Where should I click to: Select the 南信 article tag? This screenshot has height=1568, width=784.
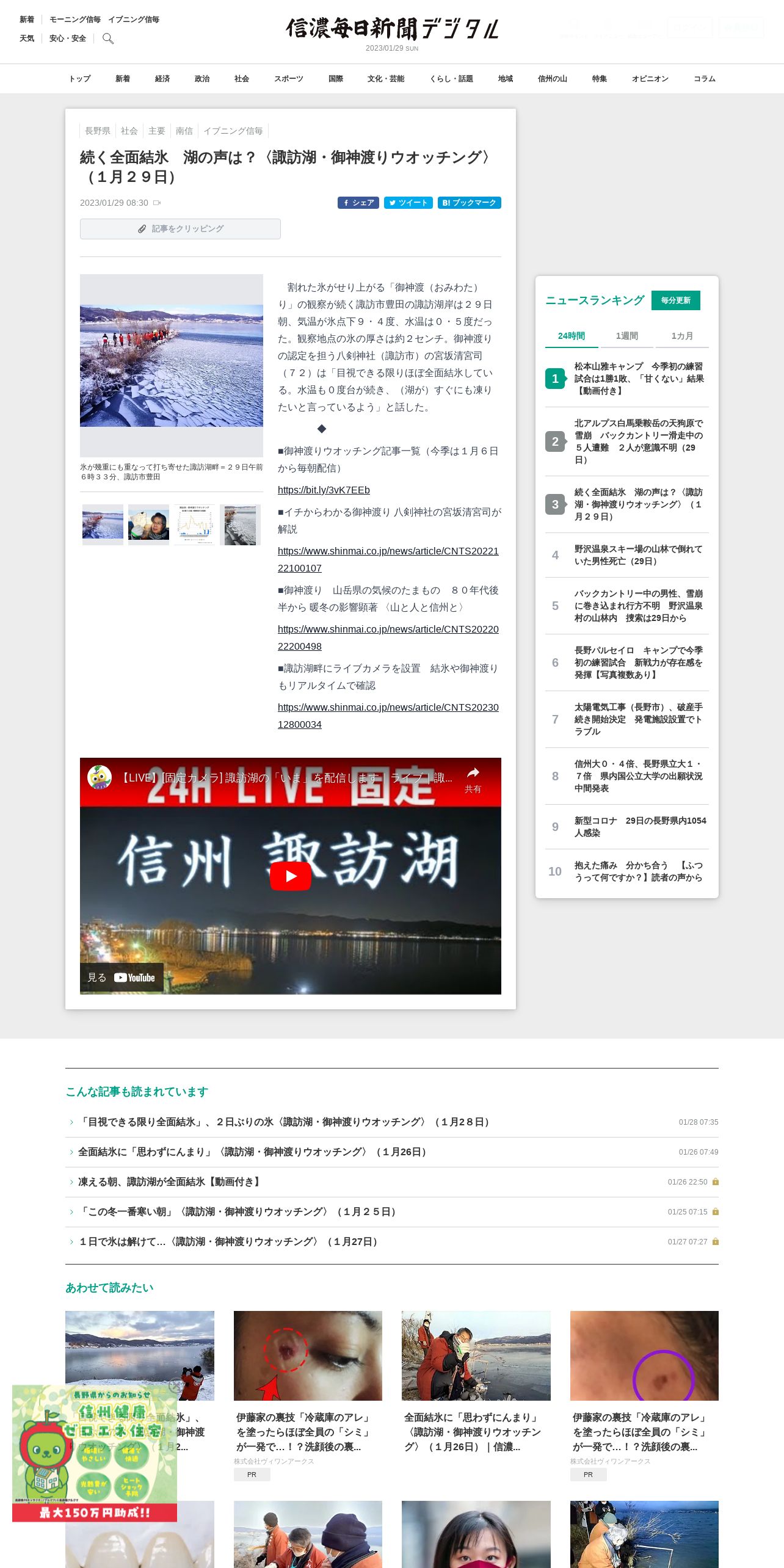click(184, 131)
